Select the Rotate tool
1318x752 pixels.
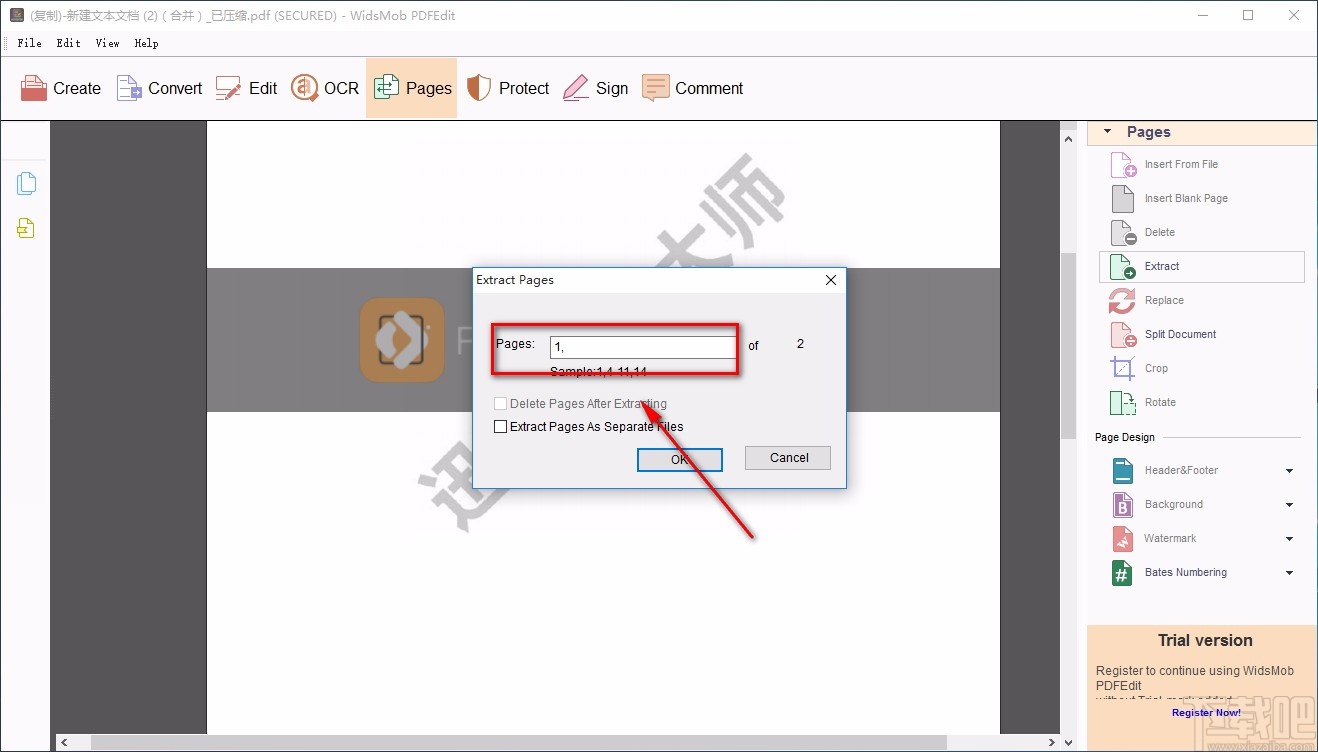(1160, 402)
